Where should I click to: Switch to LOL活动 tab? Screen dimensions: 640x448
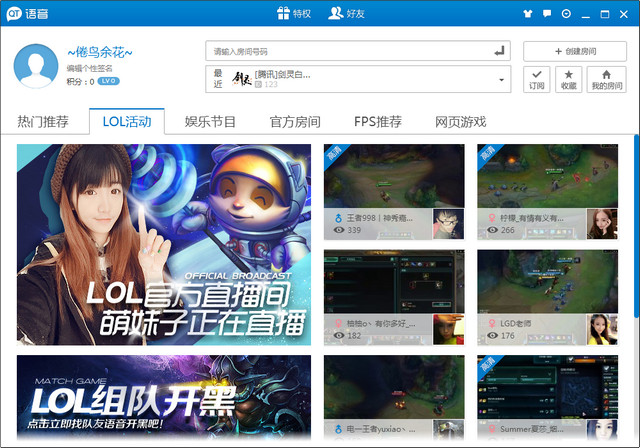click(127, 122)
